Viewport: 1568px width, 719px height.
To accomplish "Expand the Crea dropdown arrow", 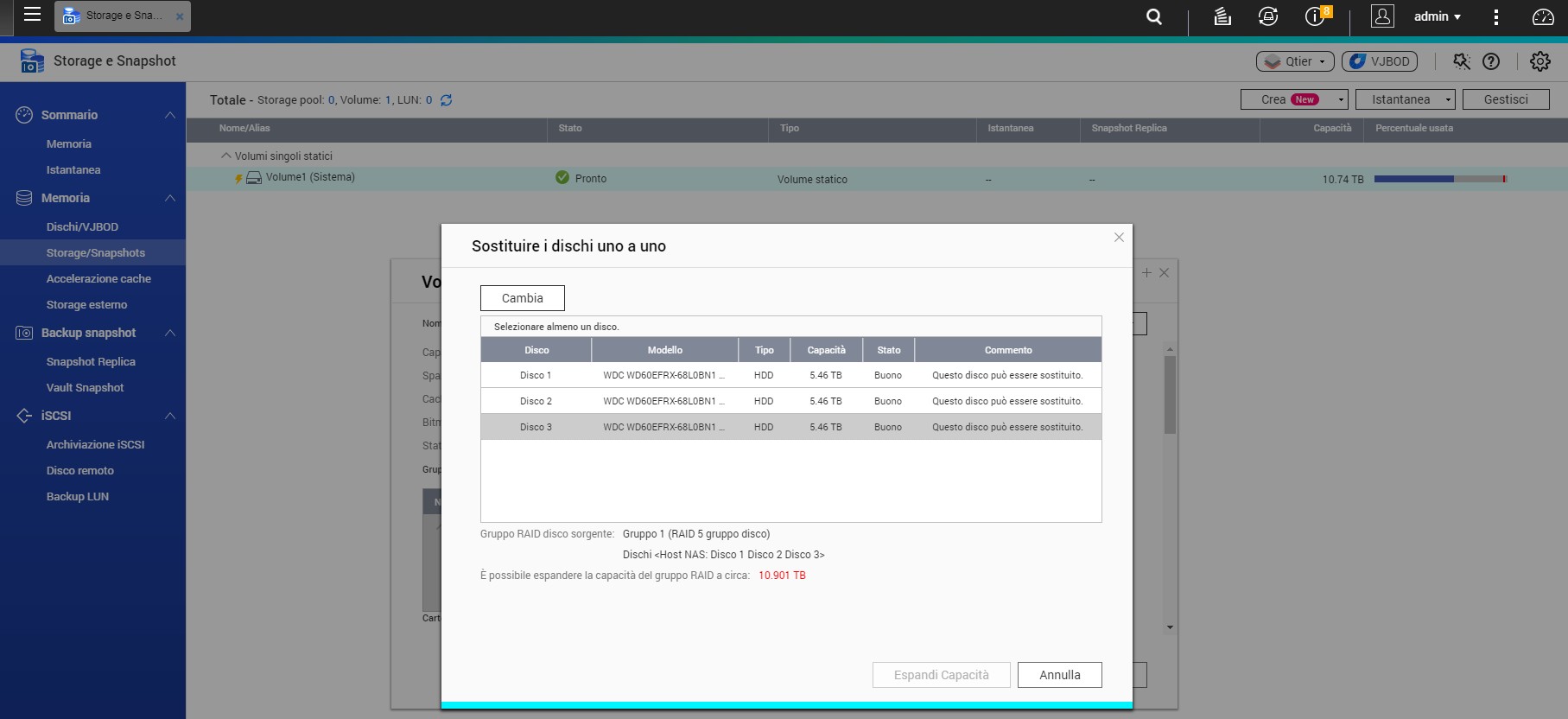I will pyautogui.click(x=1341, y=100).
